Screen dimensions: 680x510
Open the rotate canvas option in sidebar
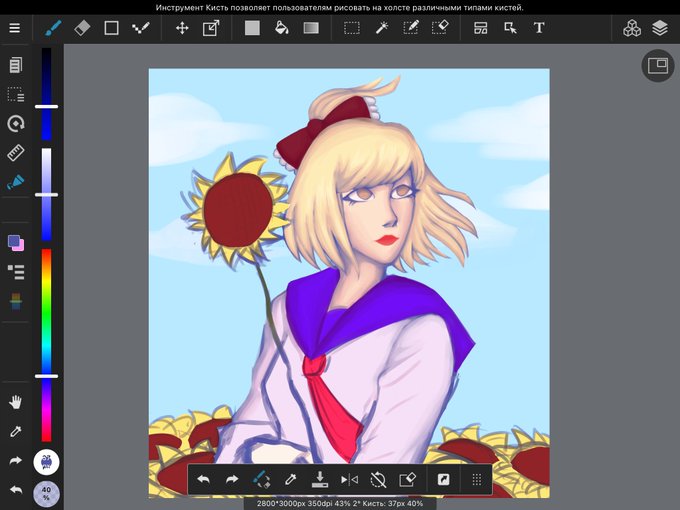[x=16, y=124]
